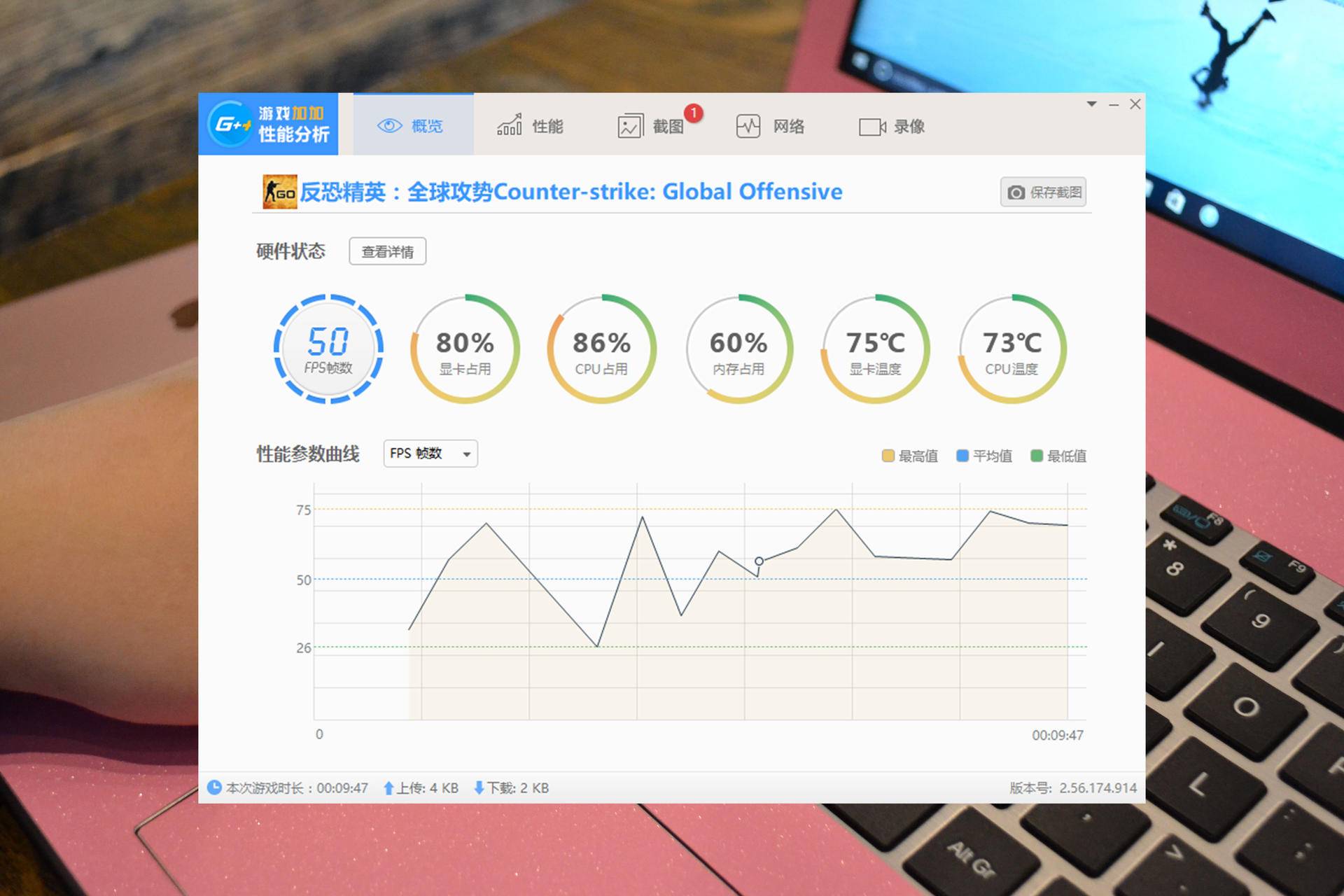Click the camera icon on 保存截图 button
The image size is (1344, 896).
[x=1016, y=192]
